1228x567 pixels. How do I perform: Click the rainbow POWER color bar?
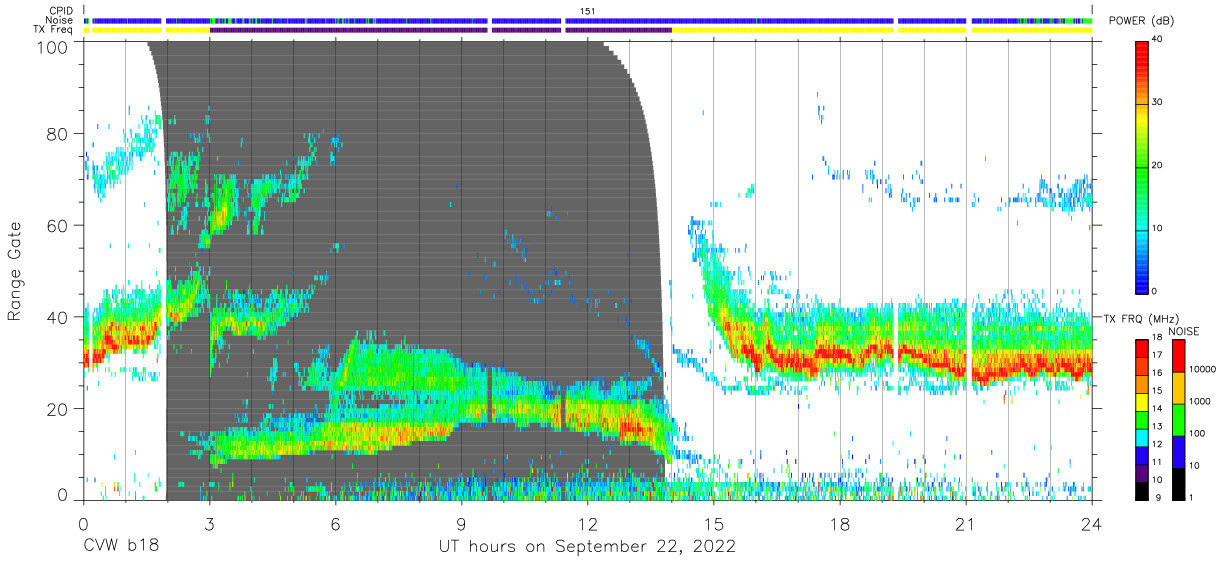pos(1142,166)
